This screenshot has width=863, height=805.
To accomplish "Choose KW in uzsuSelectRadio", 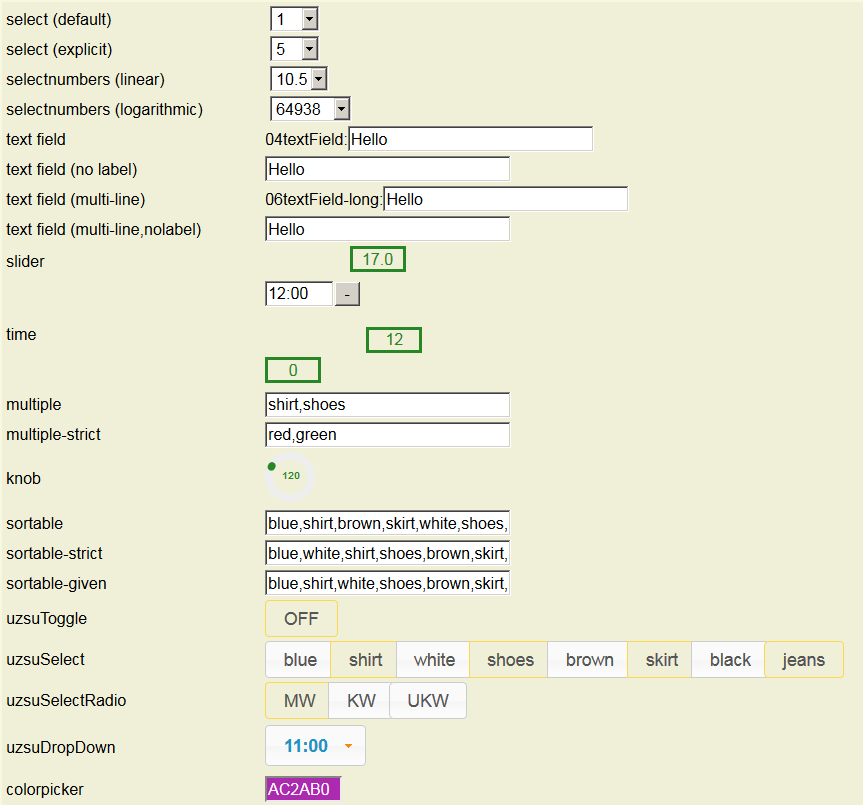I will (360, 701).
